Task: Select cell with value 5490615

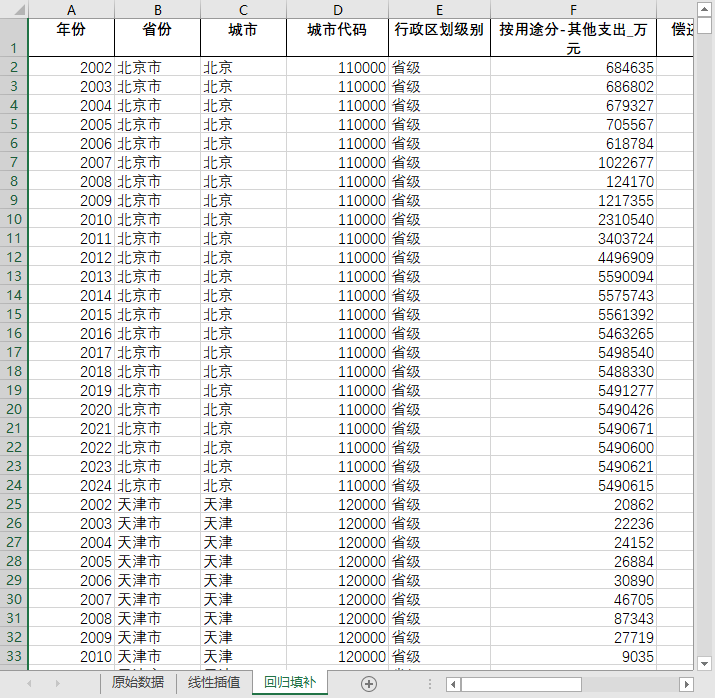Action: coord(574,485)
